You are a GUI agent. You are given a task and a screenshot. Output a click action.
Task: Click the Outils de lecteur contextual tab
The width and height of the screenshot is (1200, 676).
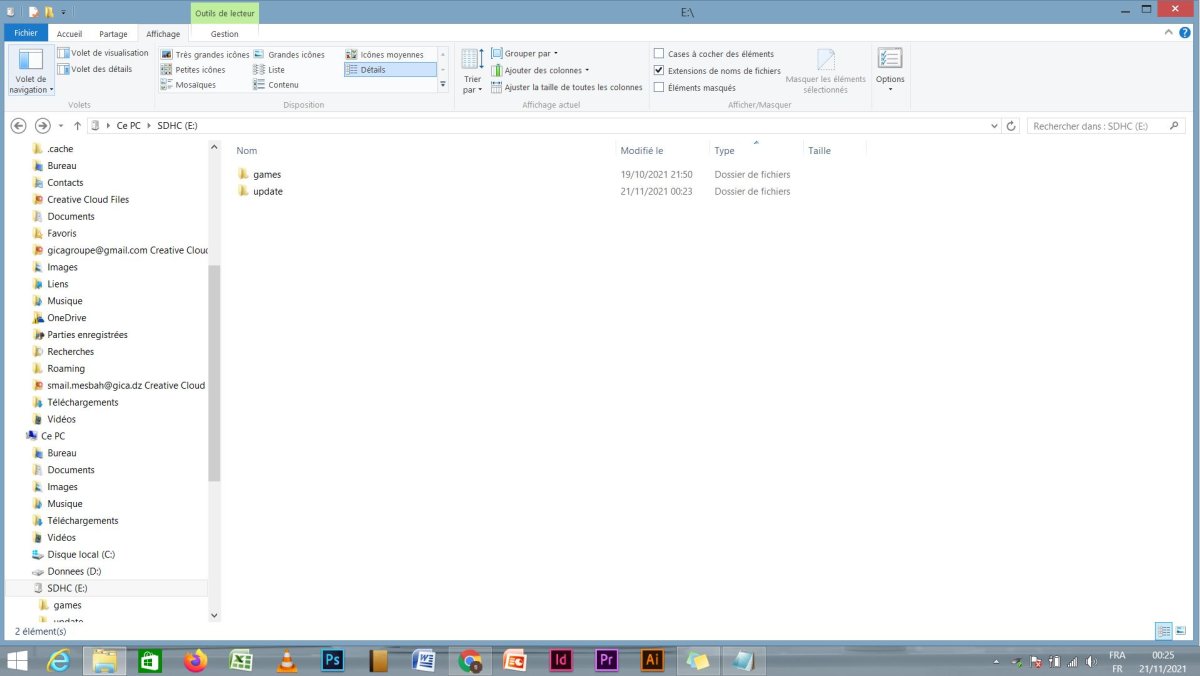(x=225, y=14)
